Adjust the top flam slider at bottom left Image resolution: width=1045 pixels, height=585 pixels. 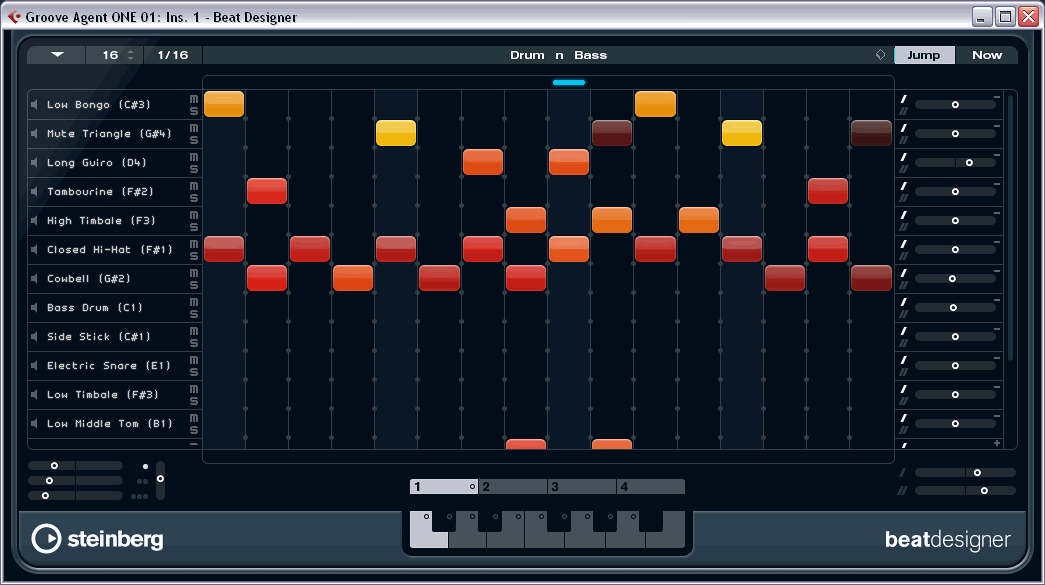(x=75, y=466)
